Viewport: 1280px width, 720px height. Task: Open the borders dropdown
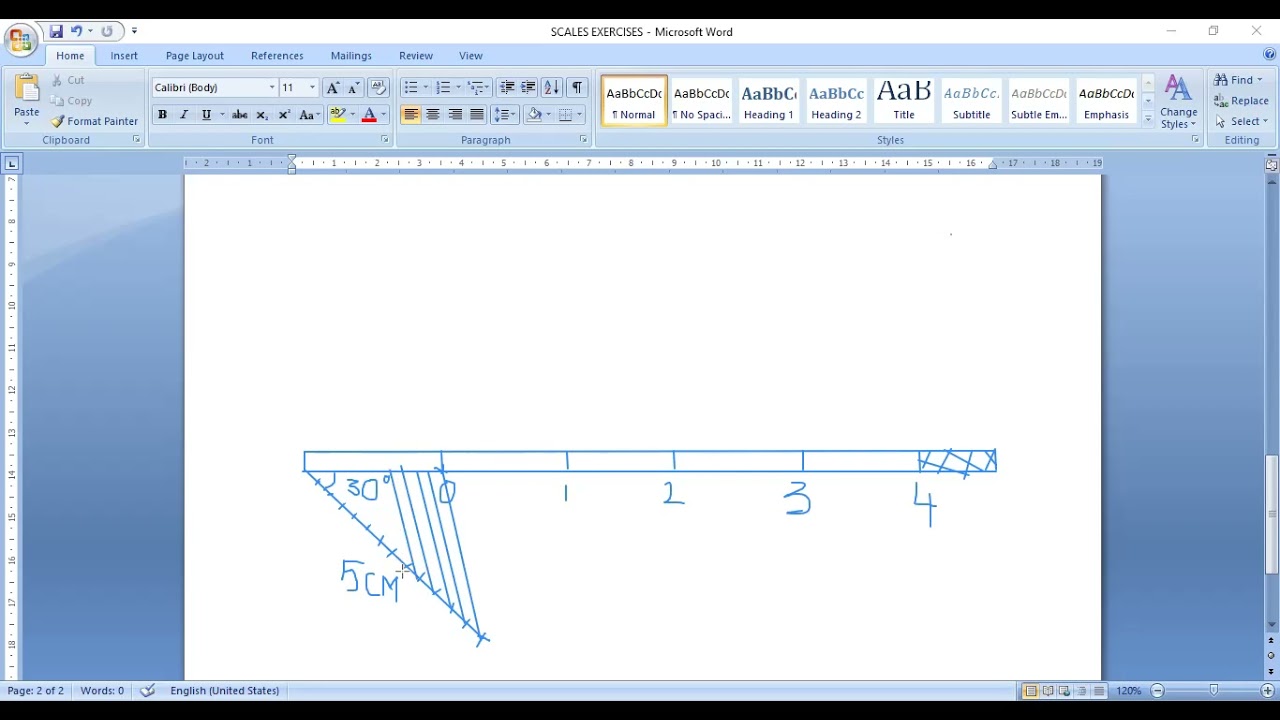pyautogui.click(x=579, y=115)
